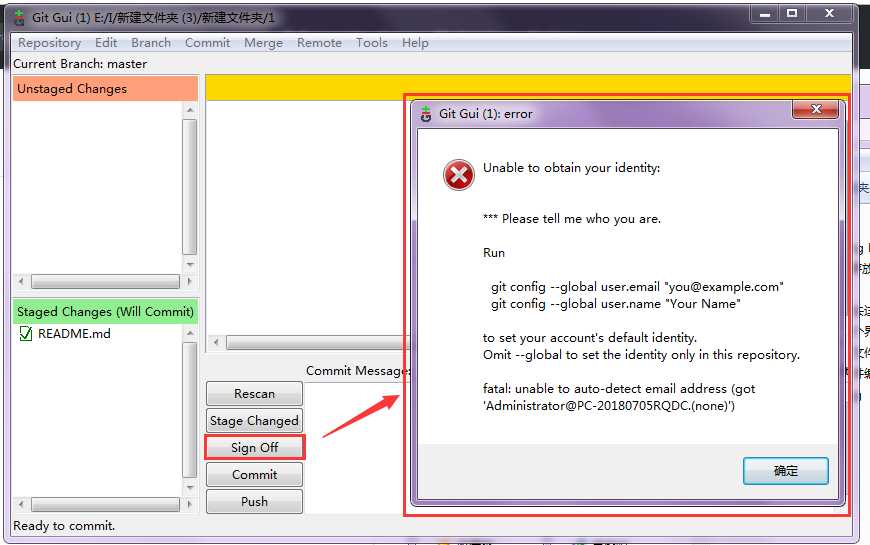870x545 pixels.
Task: Click the diff pane scroll-left arrow
Action: tap(216, 342)
